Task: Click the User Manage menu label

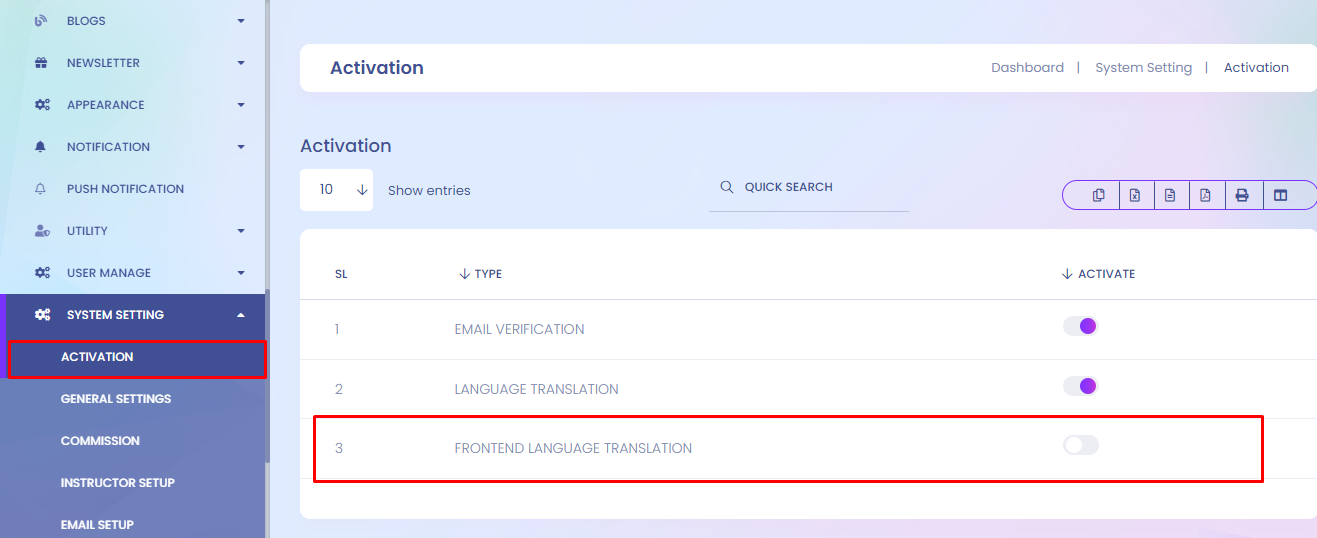Action: click(109, 273)
